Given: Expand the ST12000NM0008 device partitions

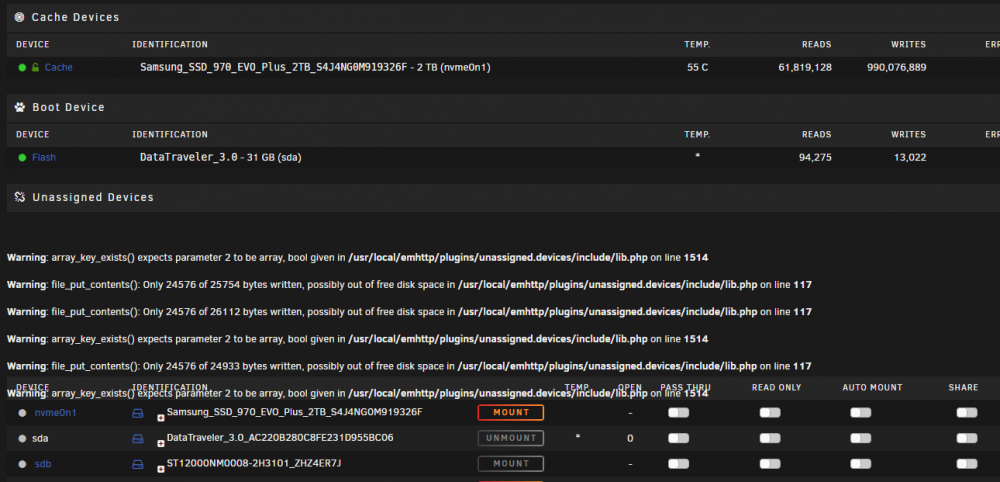Looking at the screenshot, I should coord(161,469).
